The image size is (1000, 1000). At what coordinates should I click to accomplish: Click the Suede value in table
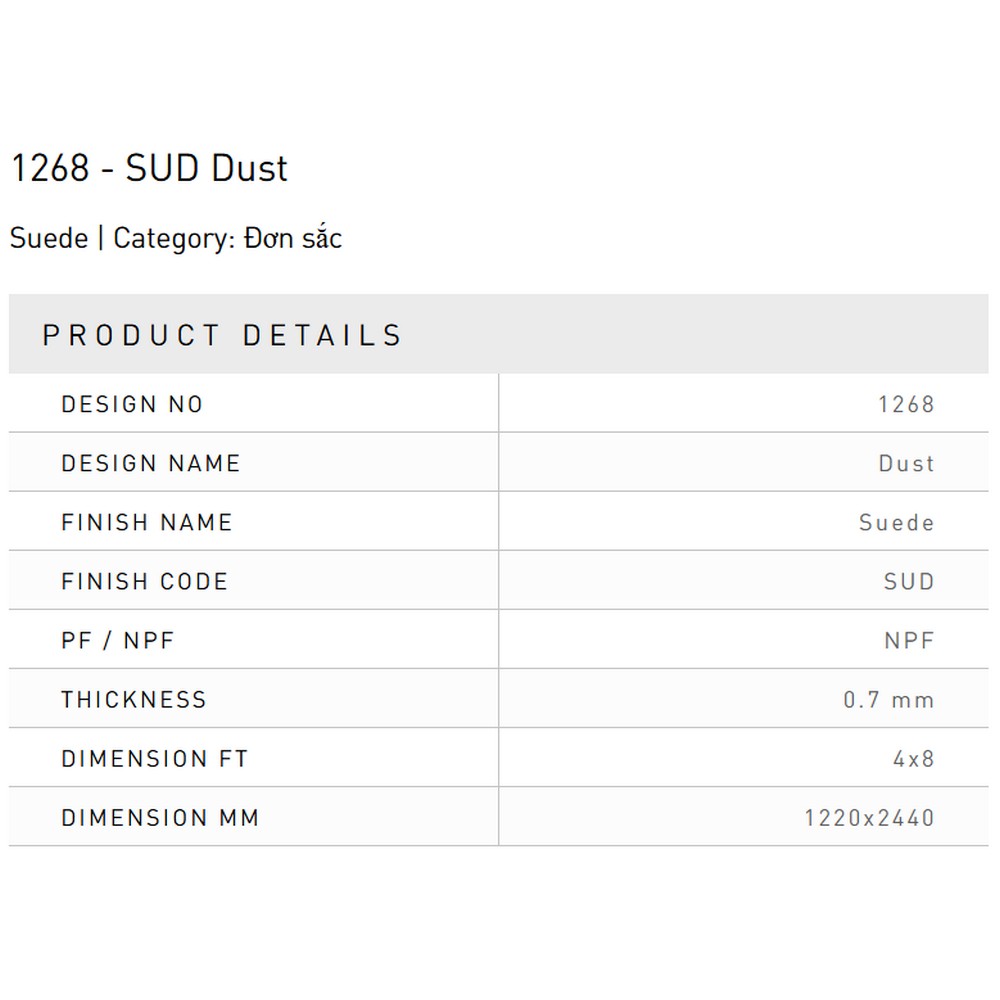[x=897, y=522]
